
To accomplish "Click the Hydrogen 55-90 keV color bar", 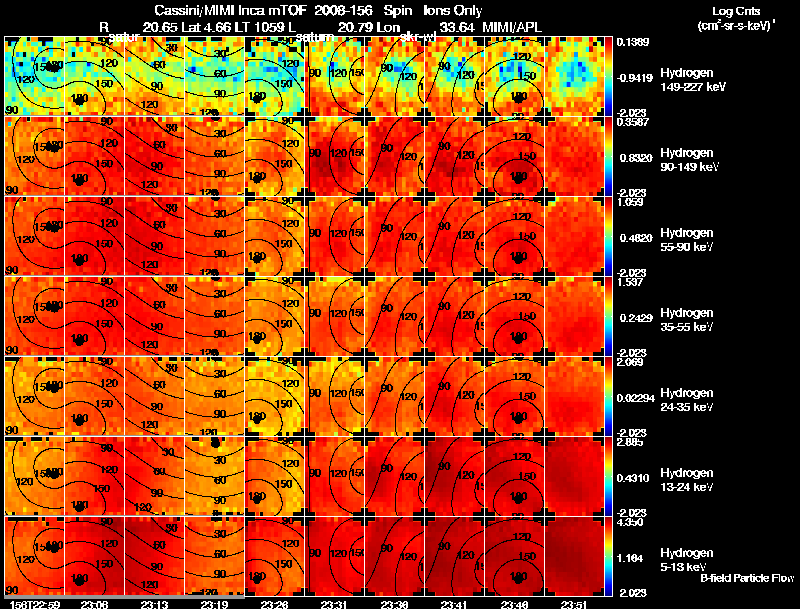I will (608, 236).
